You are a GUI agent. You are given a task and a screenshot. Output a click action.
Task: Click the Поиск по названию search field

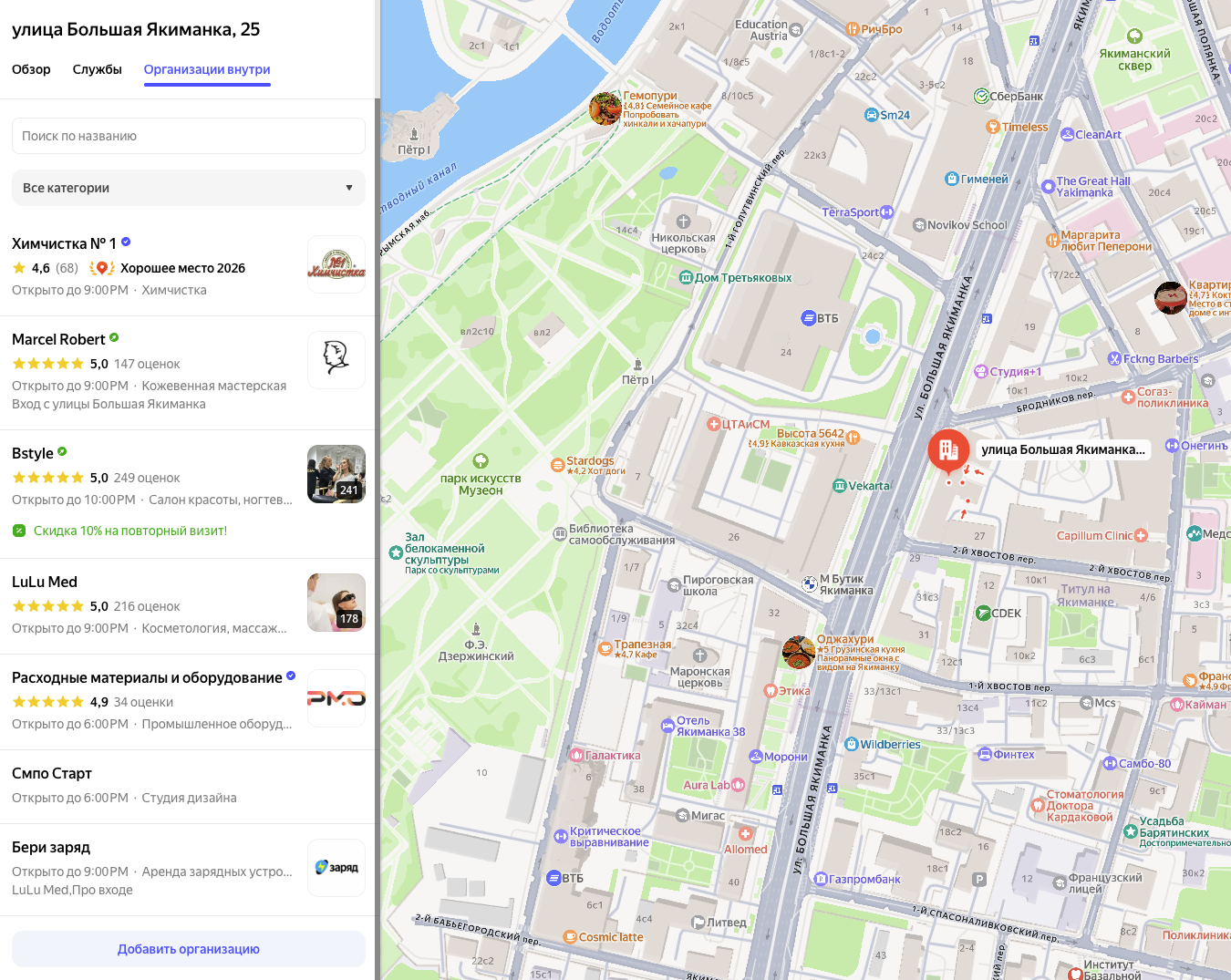tap(188, 136)
